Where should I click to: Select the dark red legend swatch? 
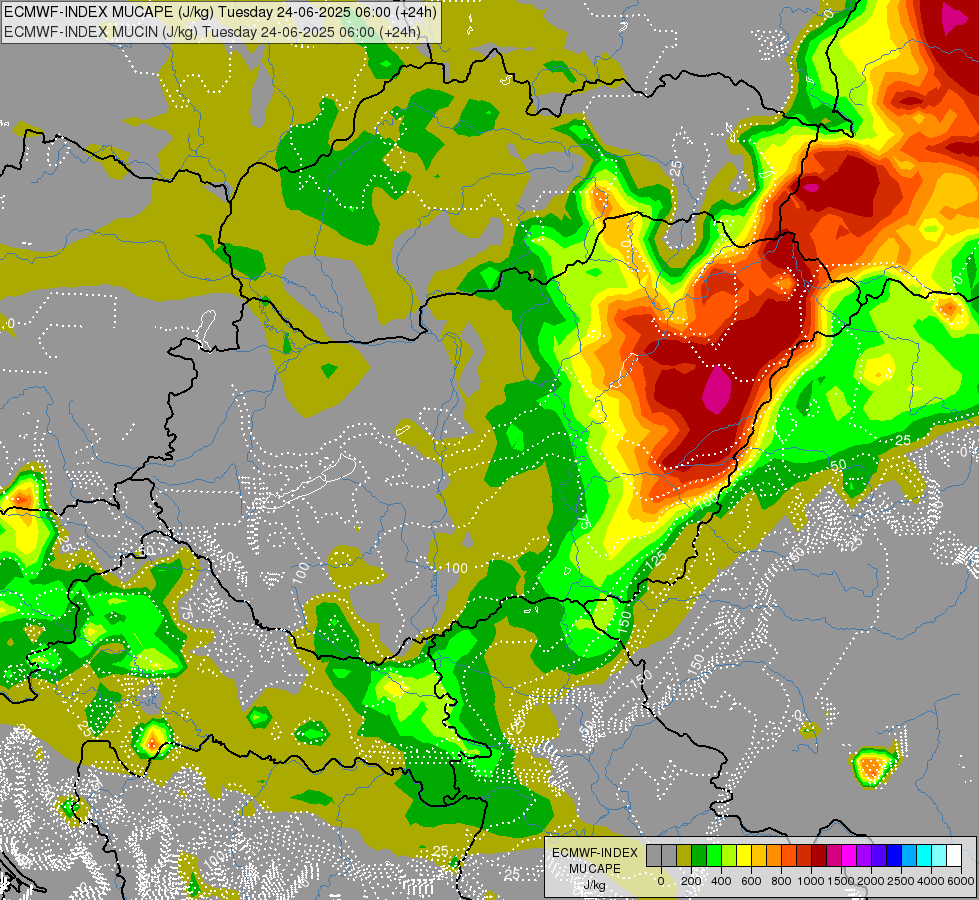coord(820,855)
